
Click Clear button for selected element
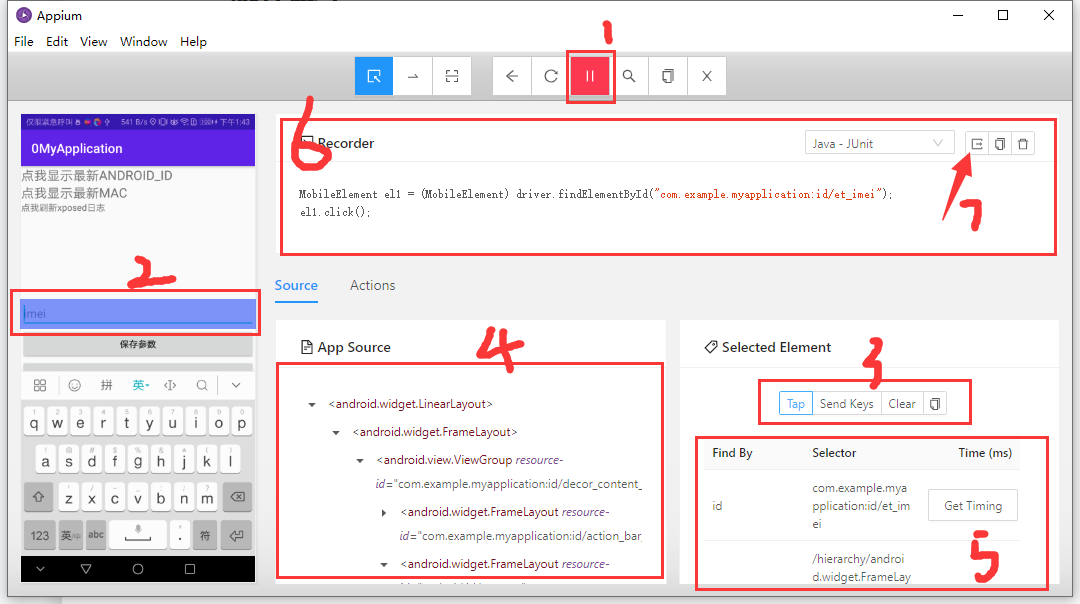(x=902, y=404)
